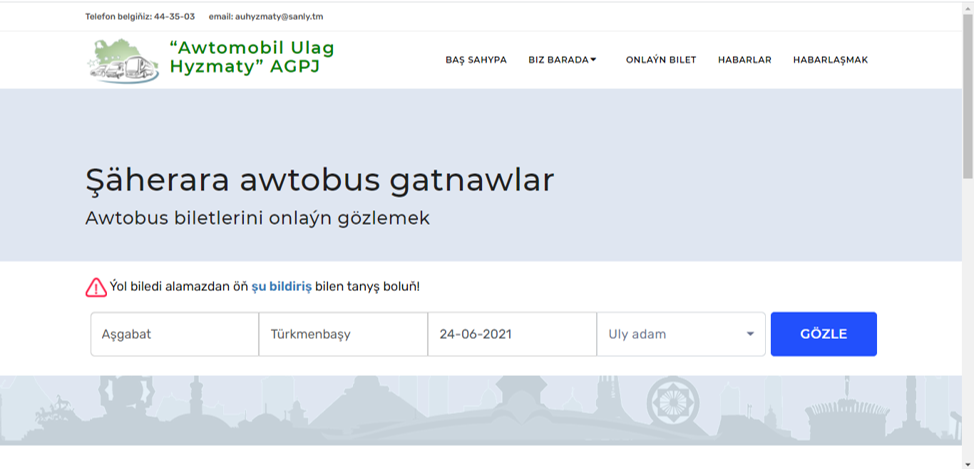Viewport: 974px width, 469px height.
Task: Focus the Aşgabat departure field
Action: pos(174,334)
